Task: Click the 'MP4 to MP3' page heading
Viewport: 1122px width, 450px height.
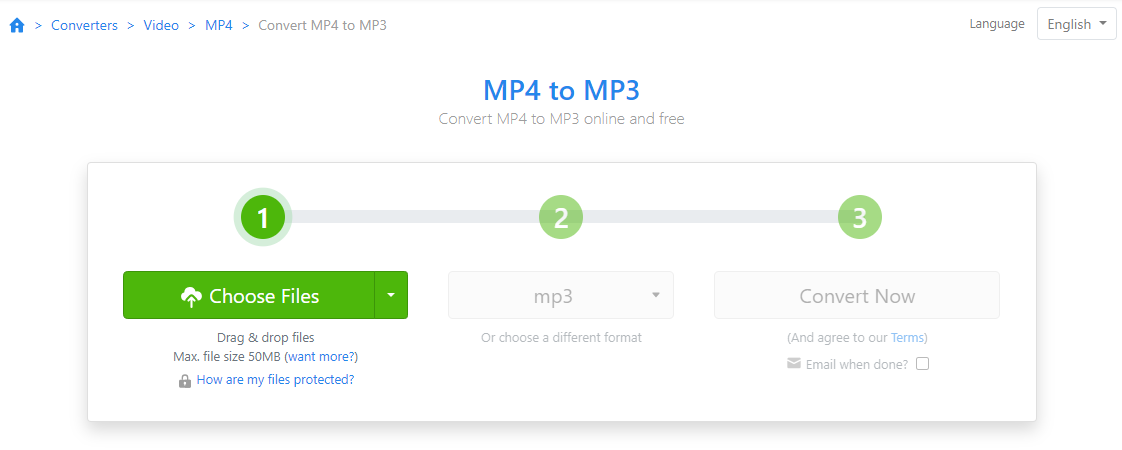Action: coord(561,91)
